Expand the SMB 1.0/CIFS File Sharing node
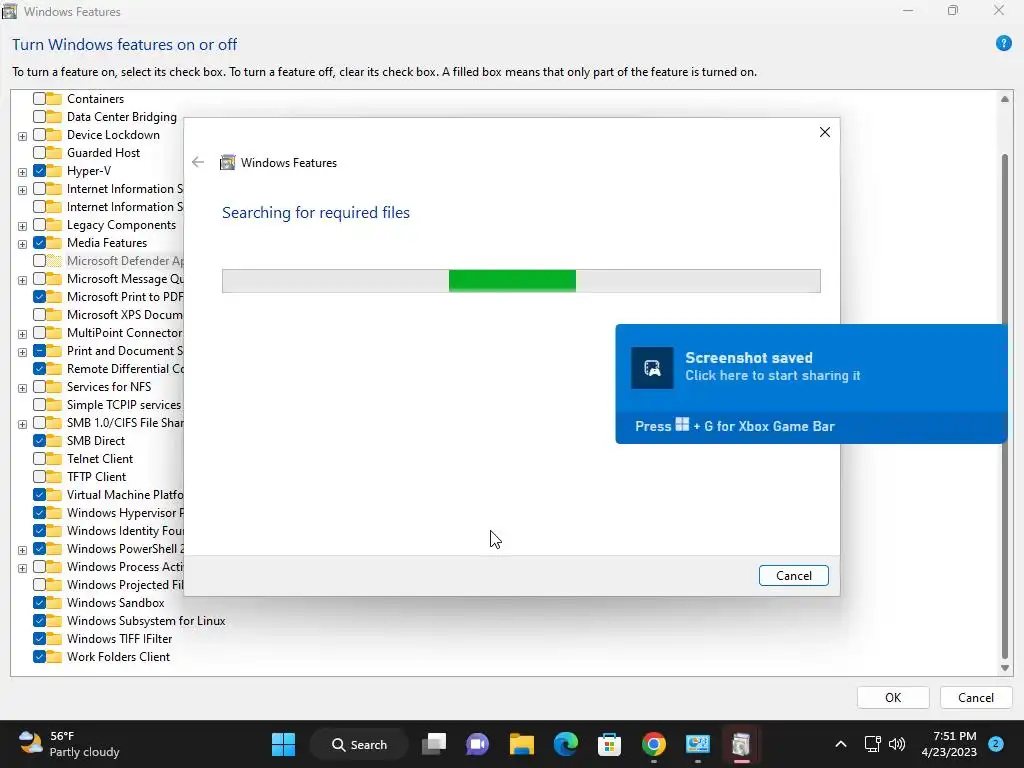Image resolution: width=1024 pixels, height=768 pixels. (x=22, y=424)
